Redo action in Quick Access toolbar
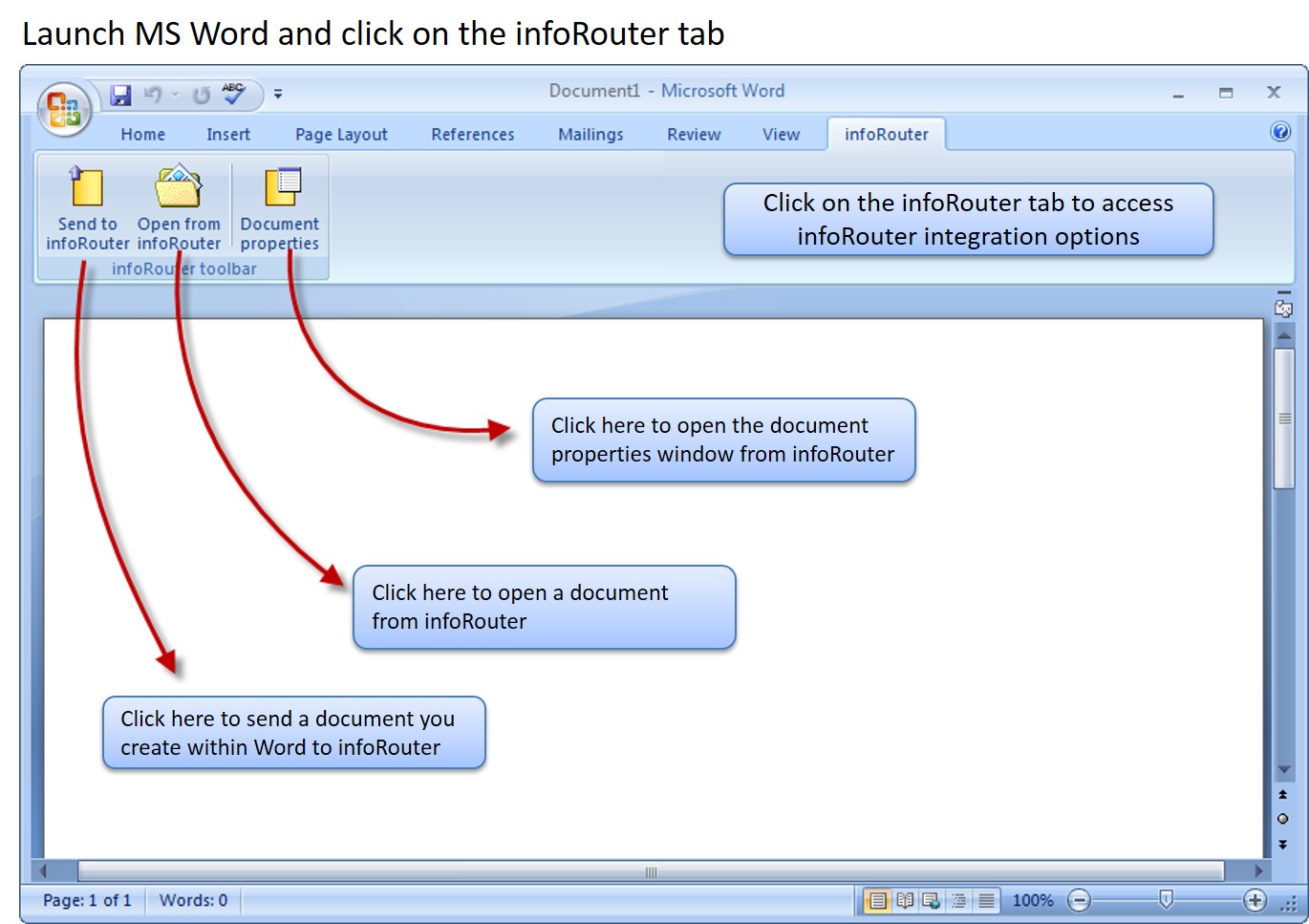 point(201,95)
